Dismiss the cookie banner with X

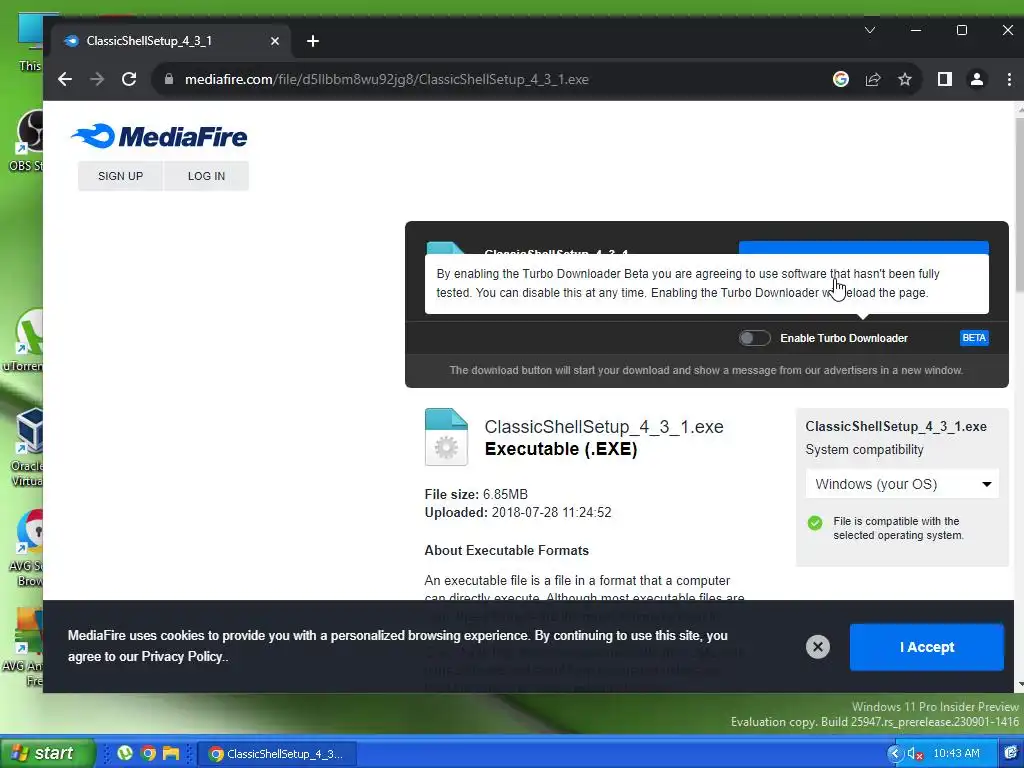click(818, 647)
